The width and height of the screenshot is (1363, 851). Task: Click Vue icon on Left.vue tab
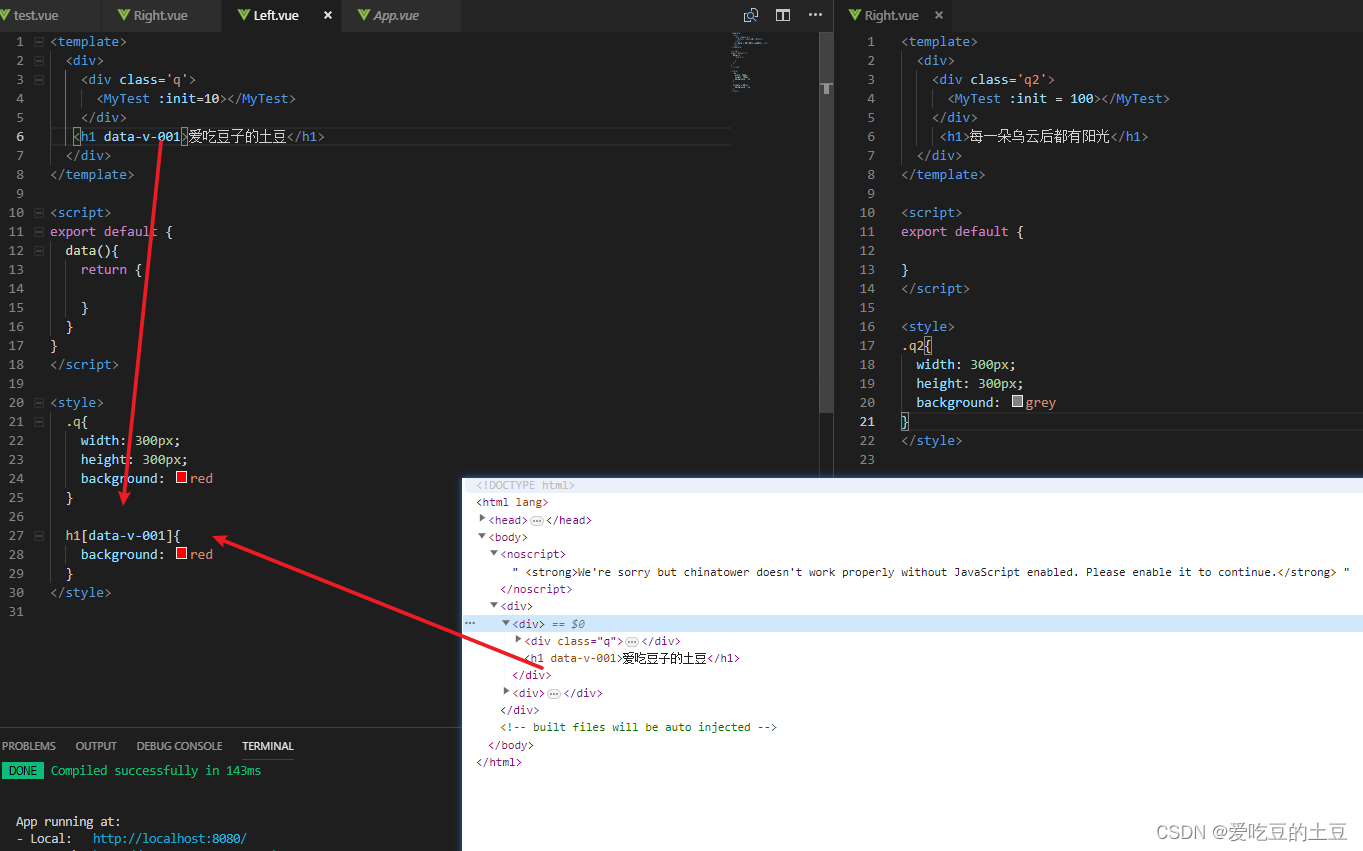pos(245,15)
